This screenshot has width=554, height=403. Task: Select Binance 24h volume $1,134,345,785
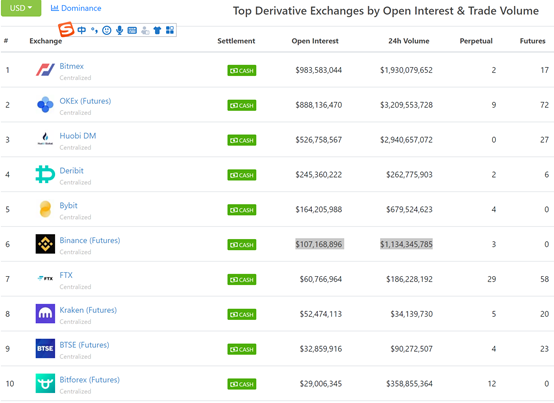(x=406, y=244)
